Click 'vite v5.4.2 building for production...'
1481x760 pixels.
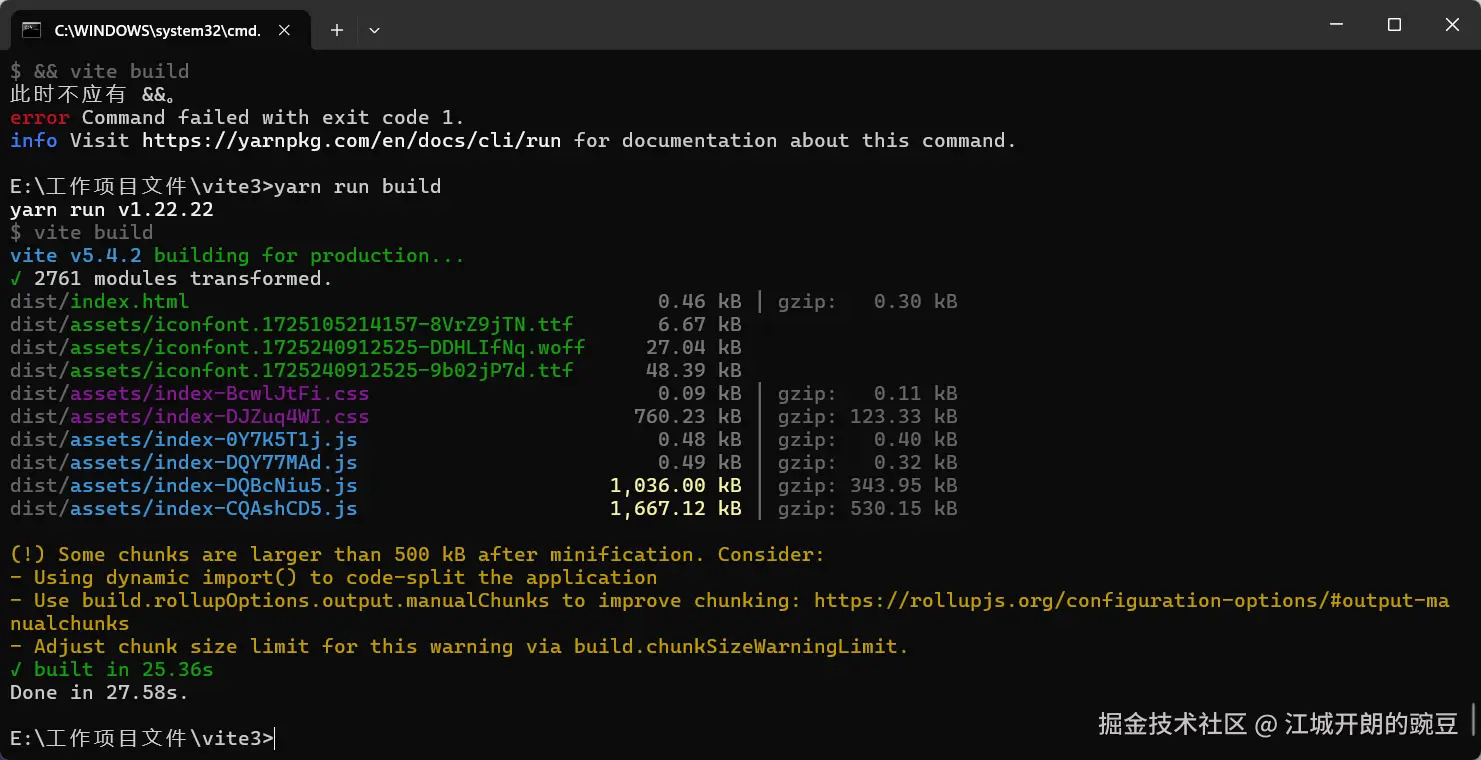click(x=237, y=255)
